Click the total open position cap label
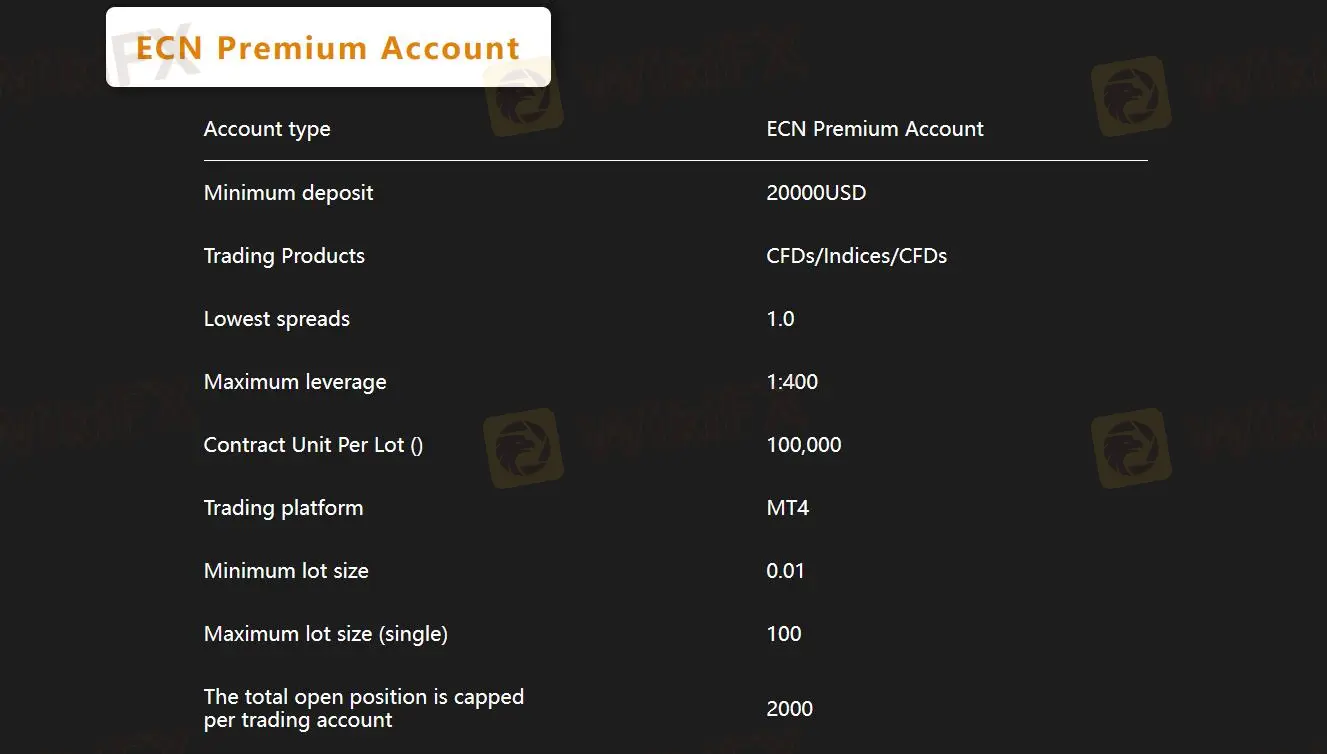This screenshot has width=1327, height=754. (x=364, y=708)
